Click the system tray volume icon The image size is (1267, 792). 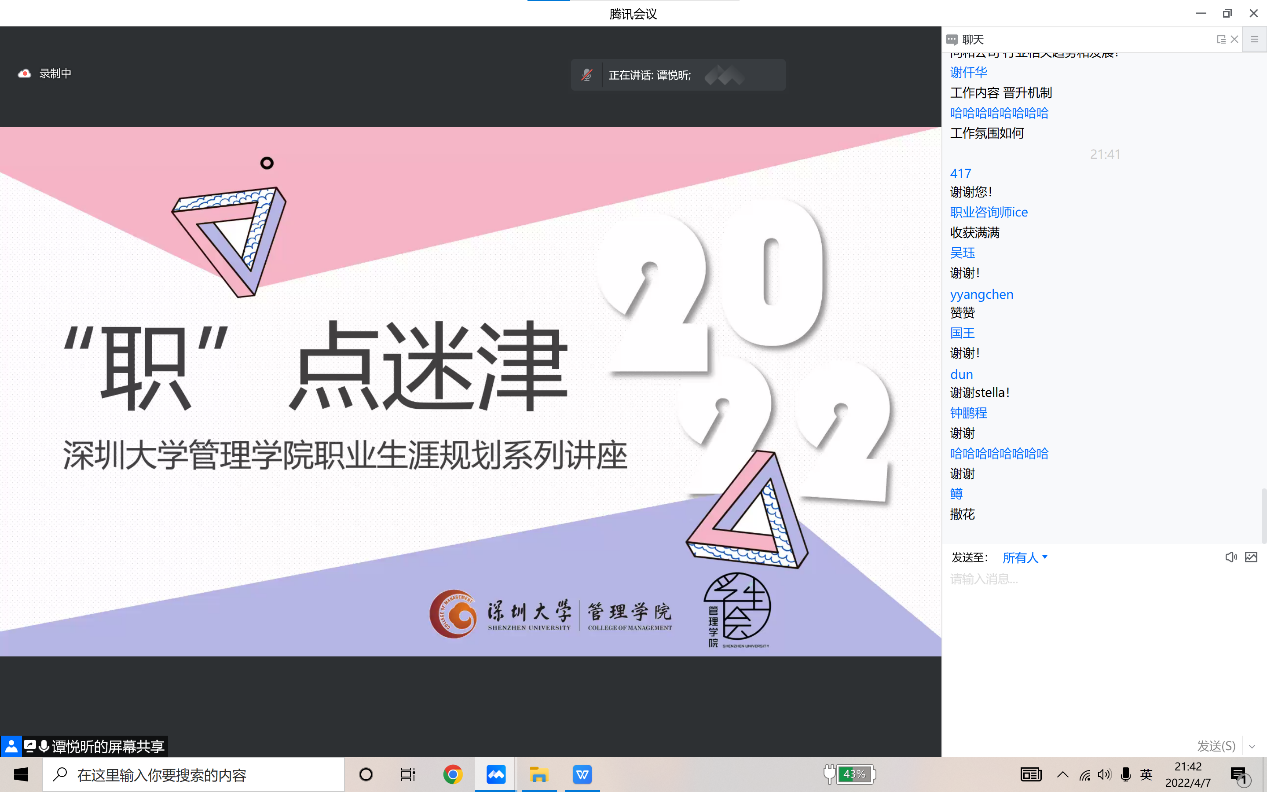tap(1104, 774)
